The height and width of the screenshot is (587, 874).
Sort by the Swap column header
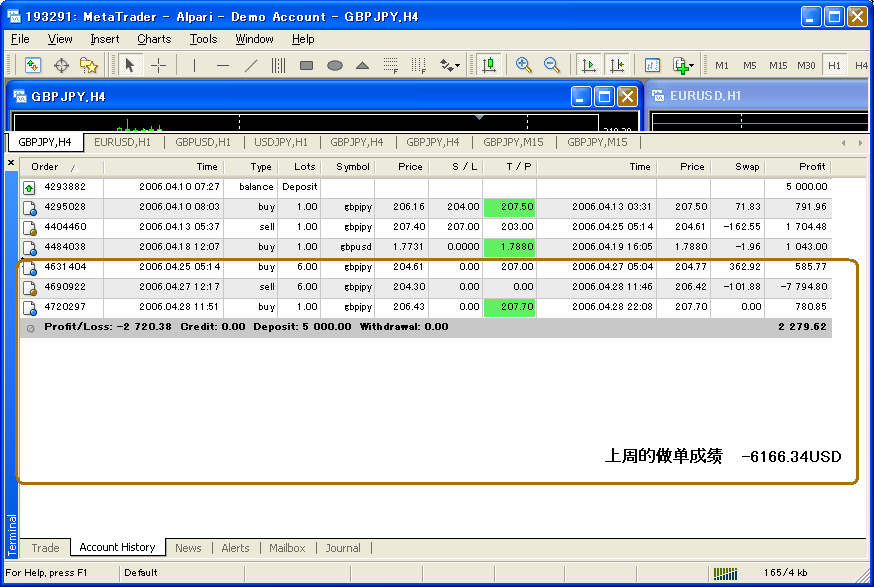pos(738,167)
